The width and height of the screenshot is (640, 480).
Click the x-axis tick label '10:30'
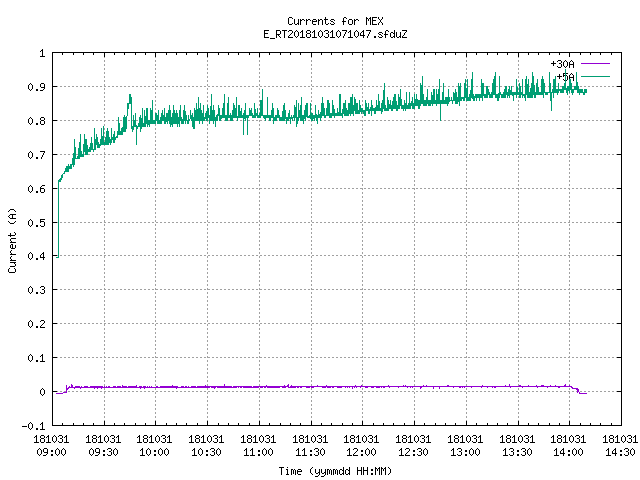click(206, 452)
